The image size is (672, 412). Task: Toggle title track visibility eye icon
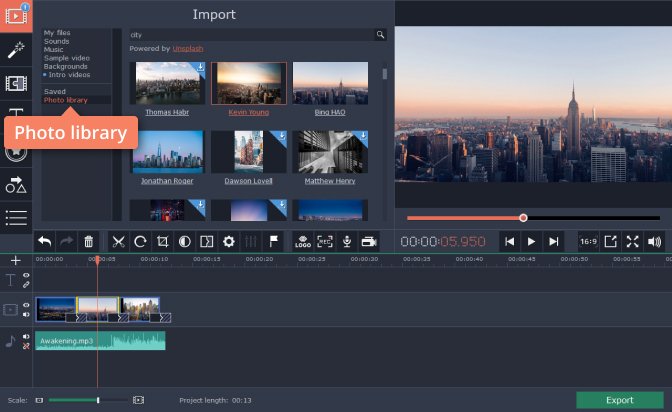(x=26, y=275)
